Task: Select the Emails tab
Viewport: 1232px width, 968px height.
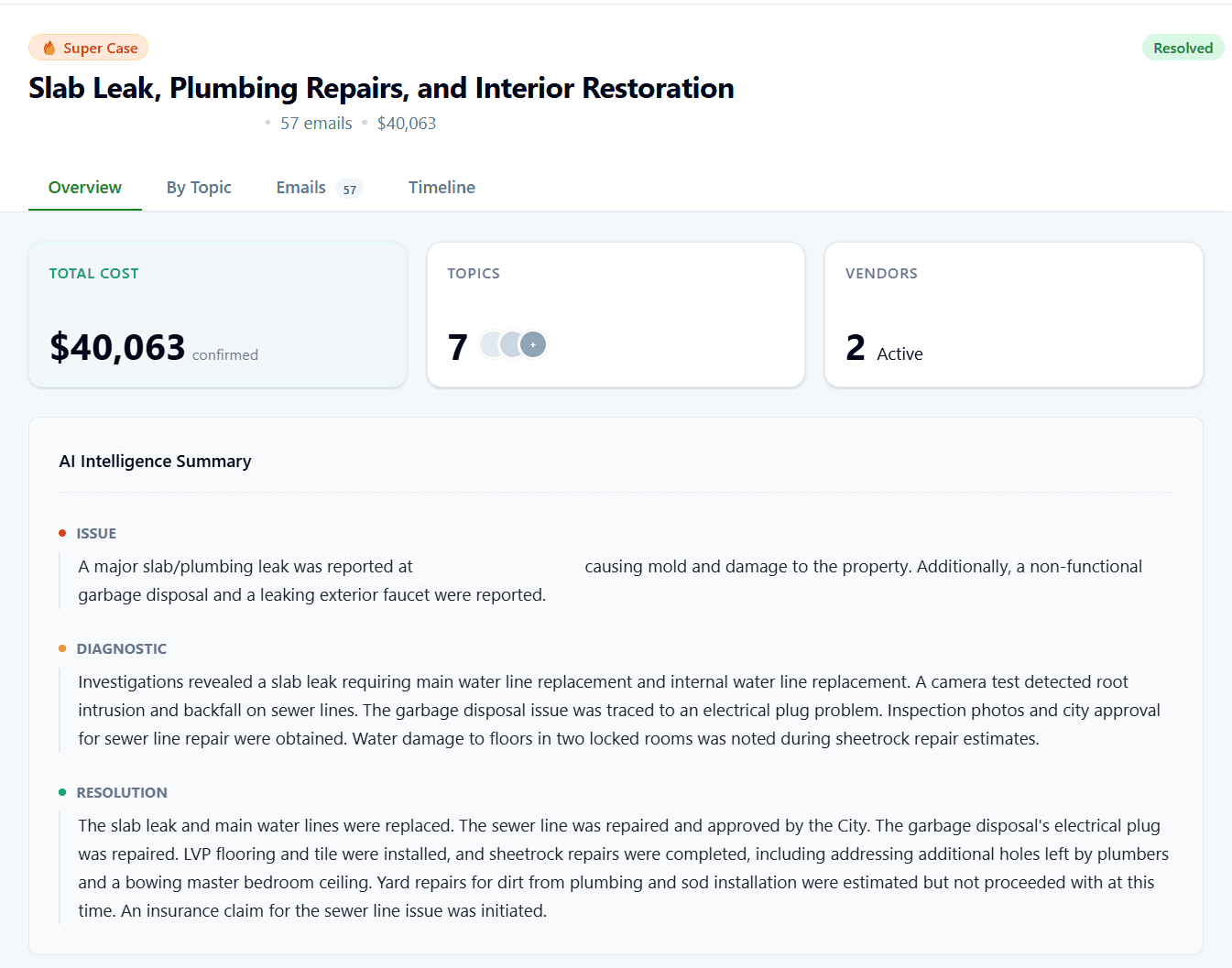Action: tap(300, 187)
